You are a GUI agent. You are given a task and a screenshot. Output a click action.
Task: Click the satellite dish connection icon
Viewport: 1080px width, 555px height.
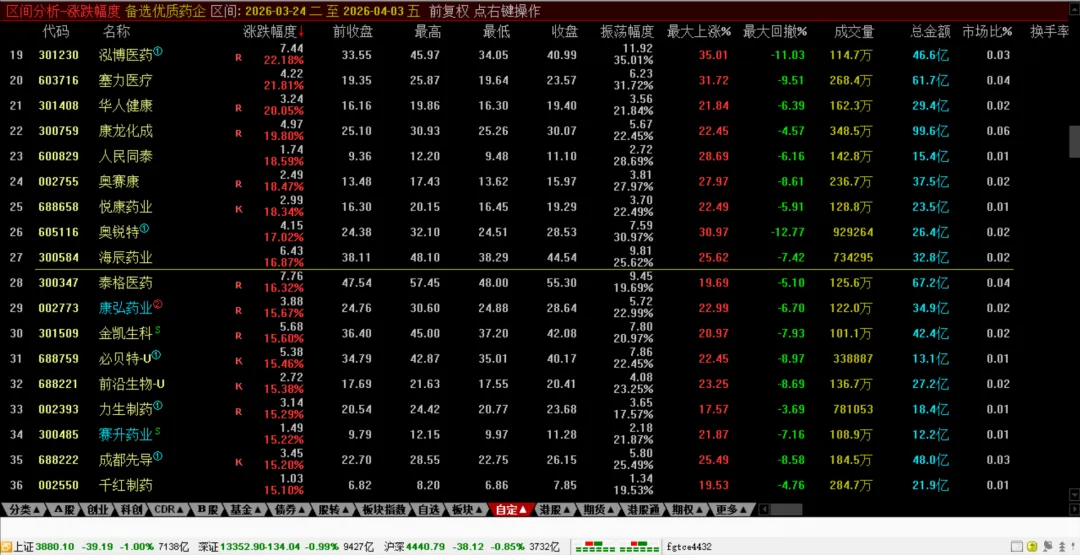1048,547
